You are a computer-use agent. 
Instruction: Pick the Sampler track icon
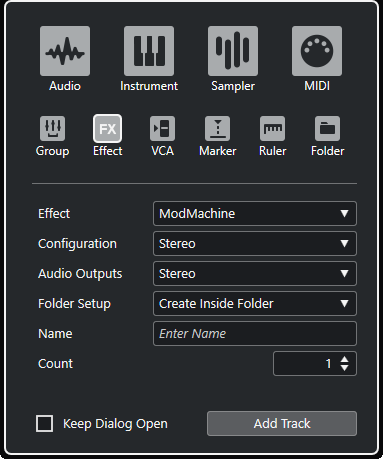coord(233,51)
